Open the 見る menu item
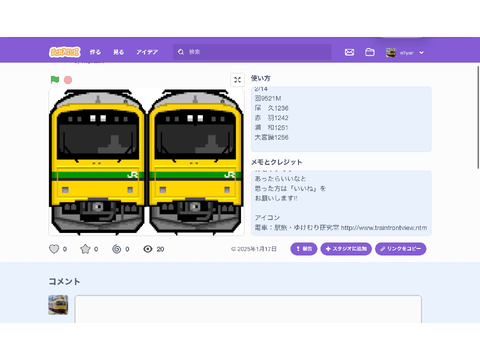This screenshot has height=360, width=480. tap(118, 52)
